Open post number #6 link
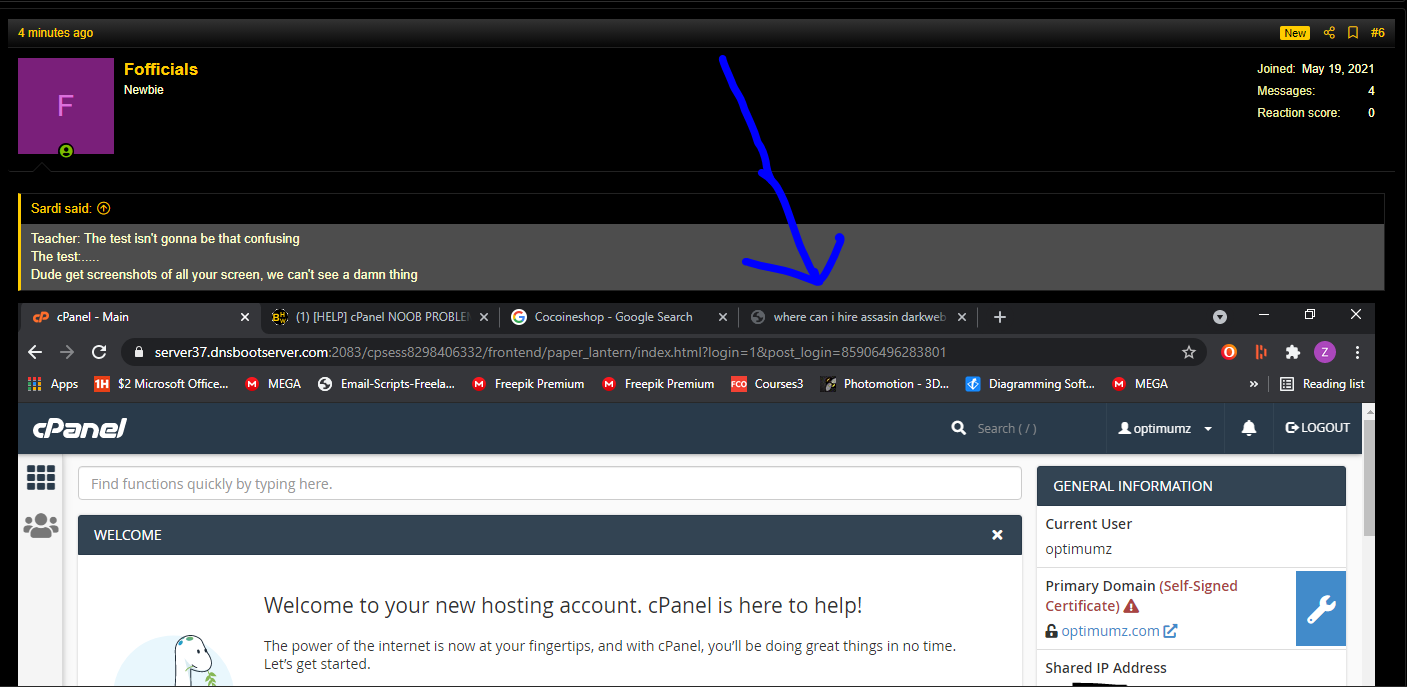Screen dimensions: 1407x687 [x=1377, y=33]
